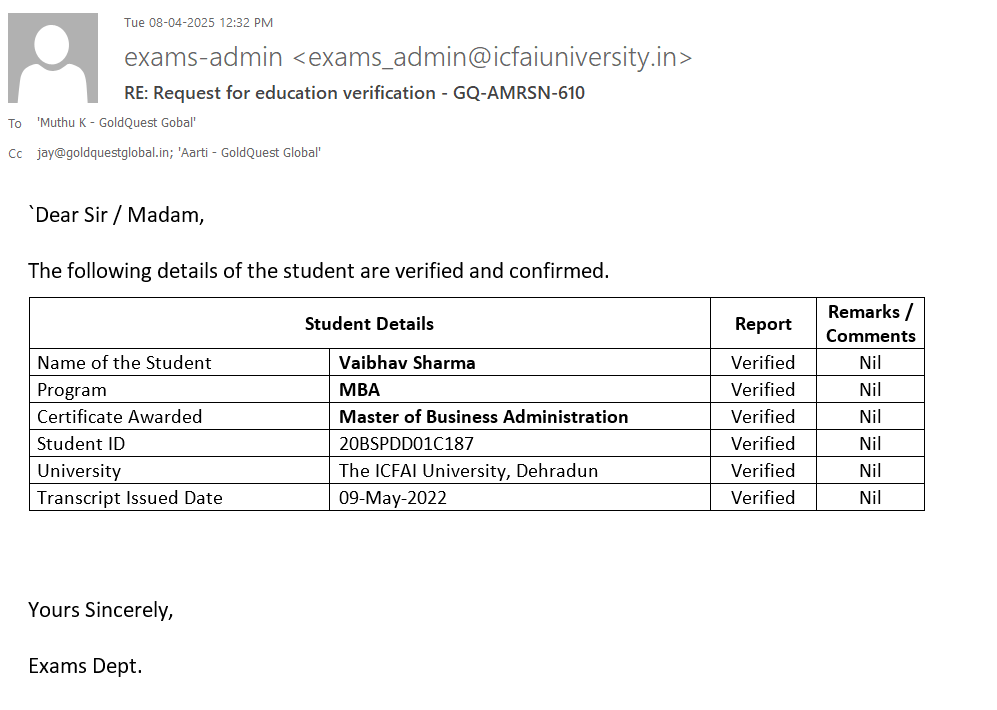Click Student ID value 20BSPDD01C187
The width and height of the screenshot is (997, 710).
pyautogui.click(x=406, y=444)
